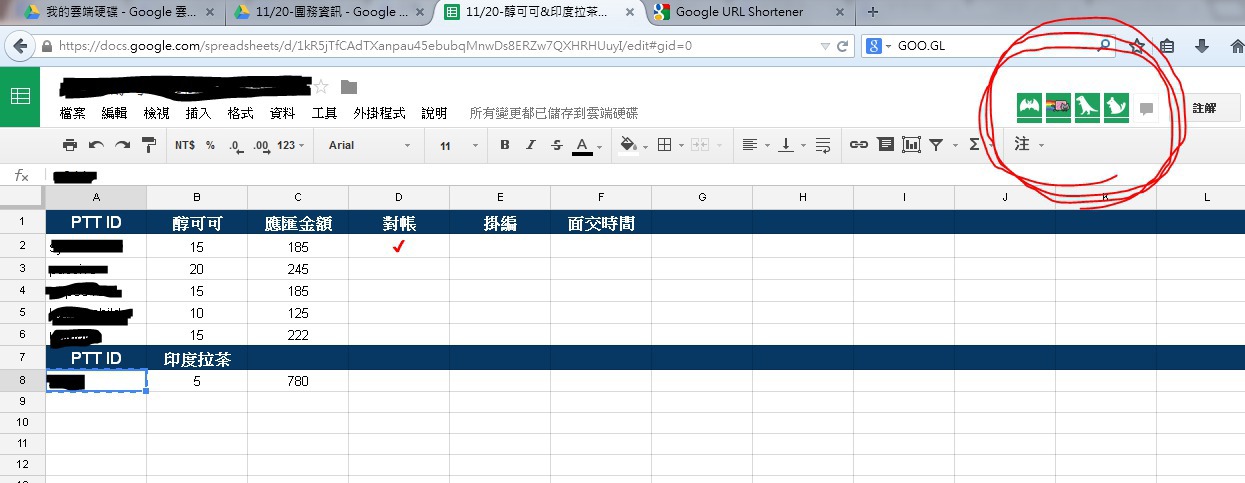Open a new browser tab
1245x483 pixels.
tap(873, 12)
